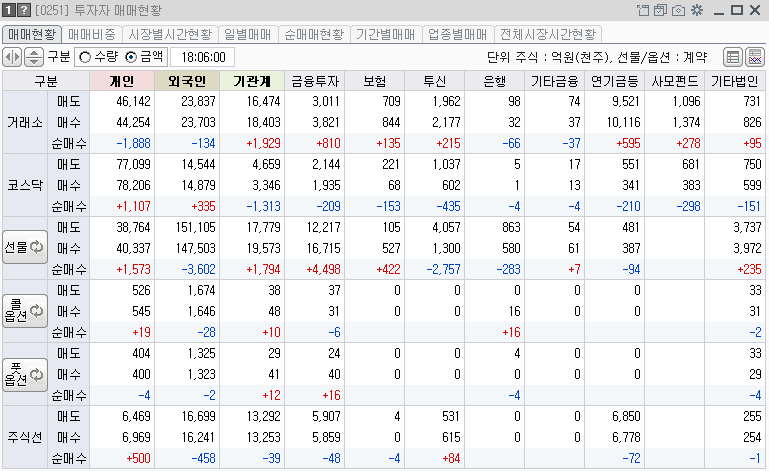Click the 코스닥 사모펀드 net value -298
Screen dimensions: 769x471
point(688,206)
